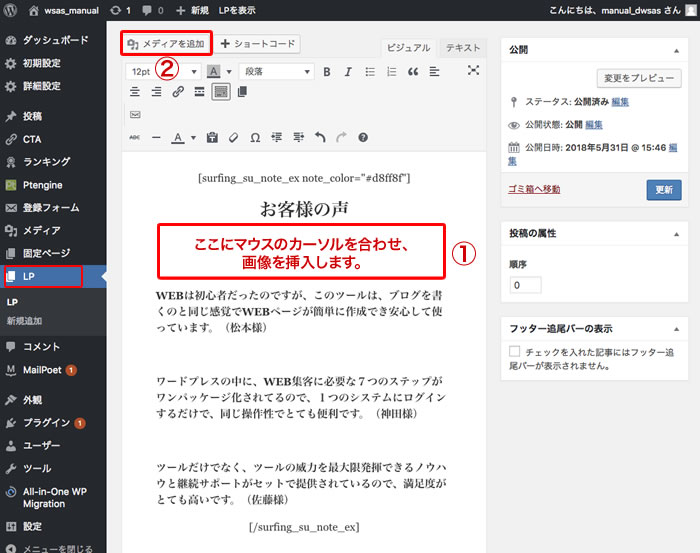
Task: Open プラグイン in the sidebar menu
Action: tap(46, 422)
